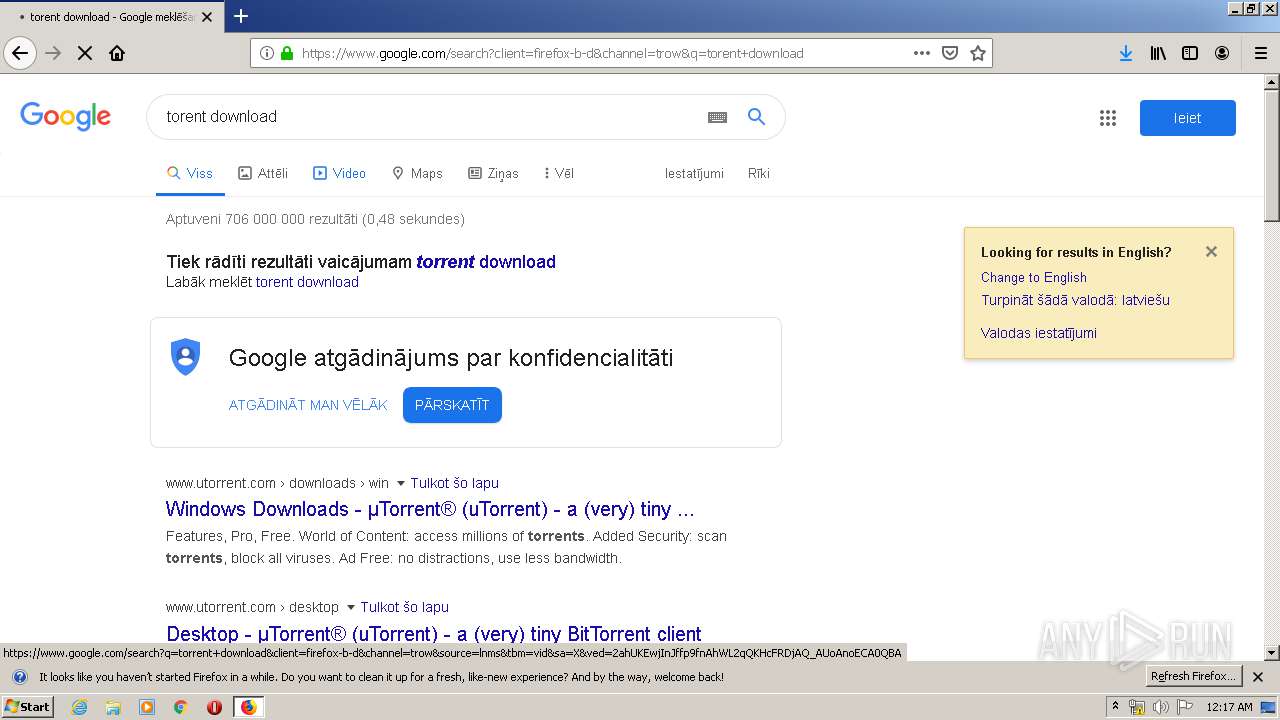1280x720 pixels.
Task: Click the taskbar clock 12:17 AM
Action: [1229, 707]
